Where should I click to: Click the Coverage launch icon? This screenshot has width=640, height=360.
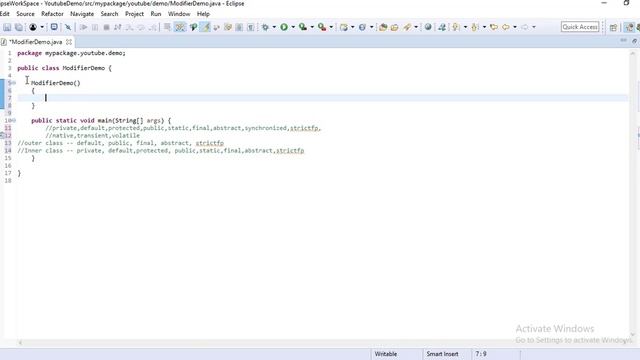tap(303, 27)
